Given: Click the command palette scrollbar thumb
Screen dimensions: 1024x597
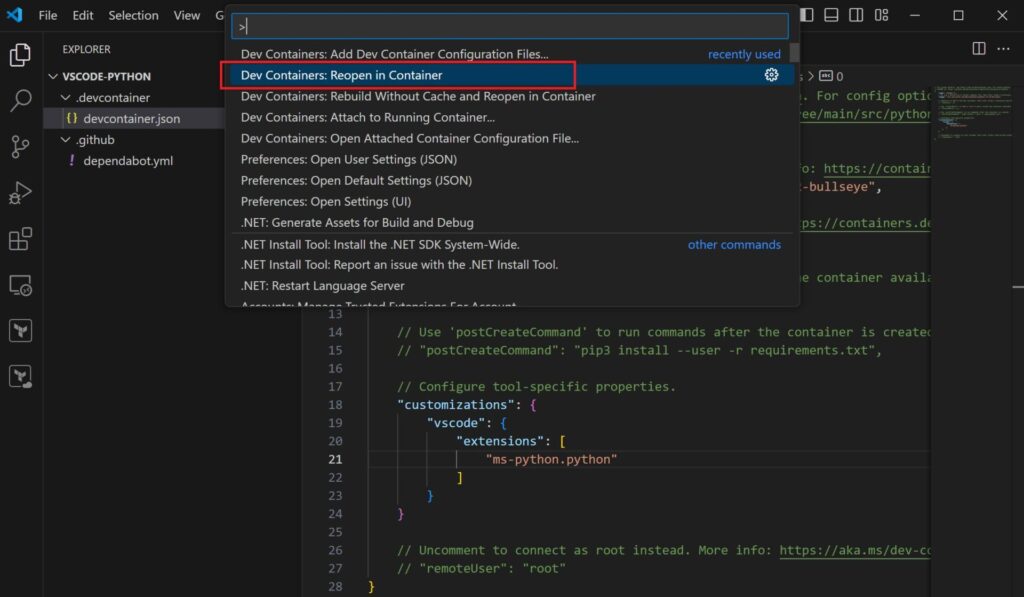Looking at the screenshot, I should [x=794, y=52].
